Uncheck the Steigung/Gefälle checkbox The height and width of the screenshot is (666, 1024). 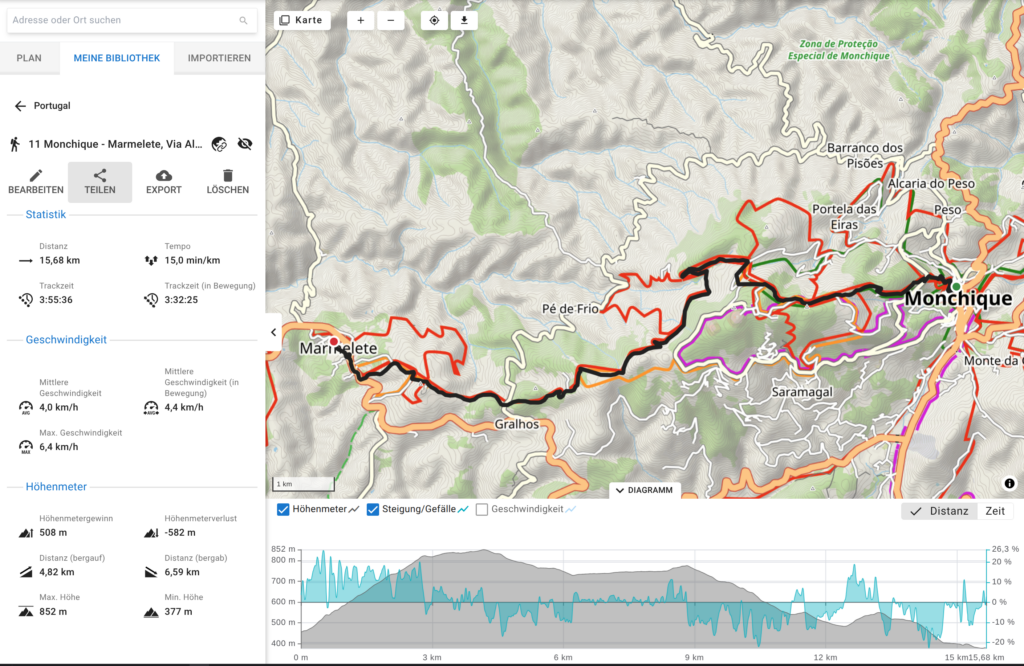click(x=373, y=510)
